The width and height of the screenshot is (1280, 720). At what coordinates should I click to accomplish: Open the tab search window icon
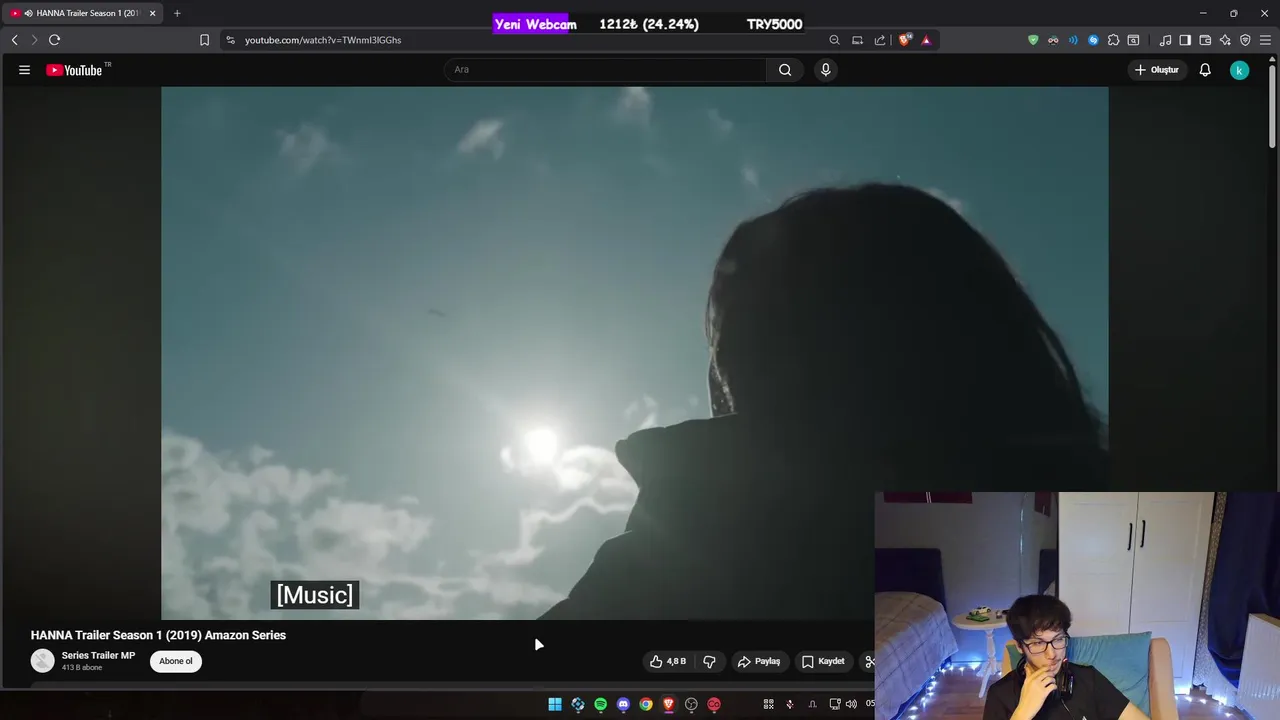coord(1133,40)
